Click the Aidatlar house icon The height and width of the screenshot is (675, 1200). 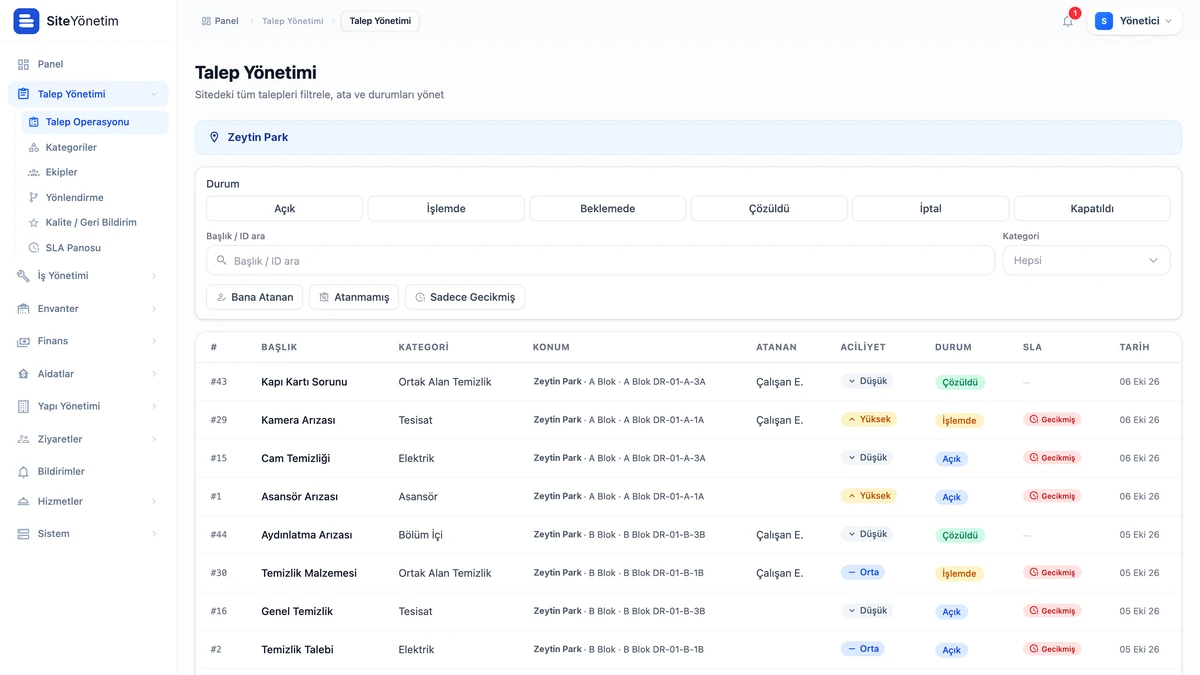point(24,374)
